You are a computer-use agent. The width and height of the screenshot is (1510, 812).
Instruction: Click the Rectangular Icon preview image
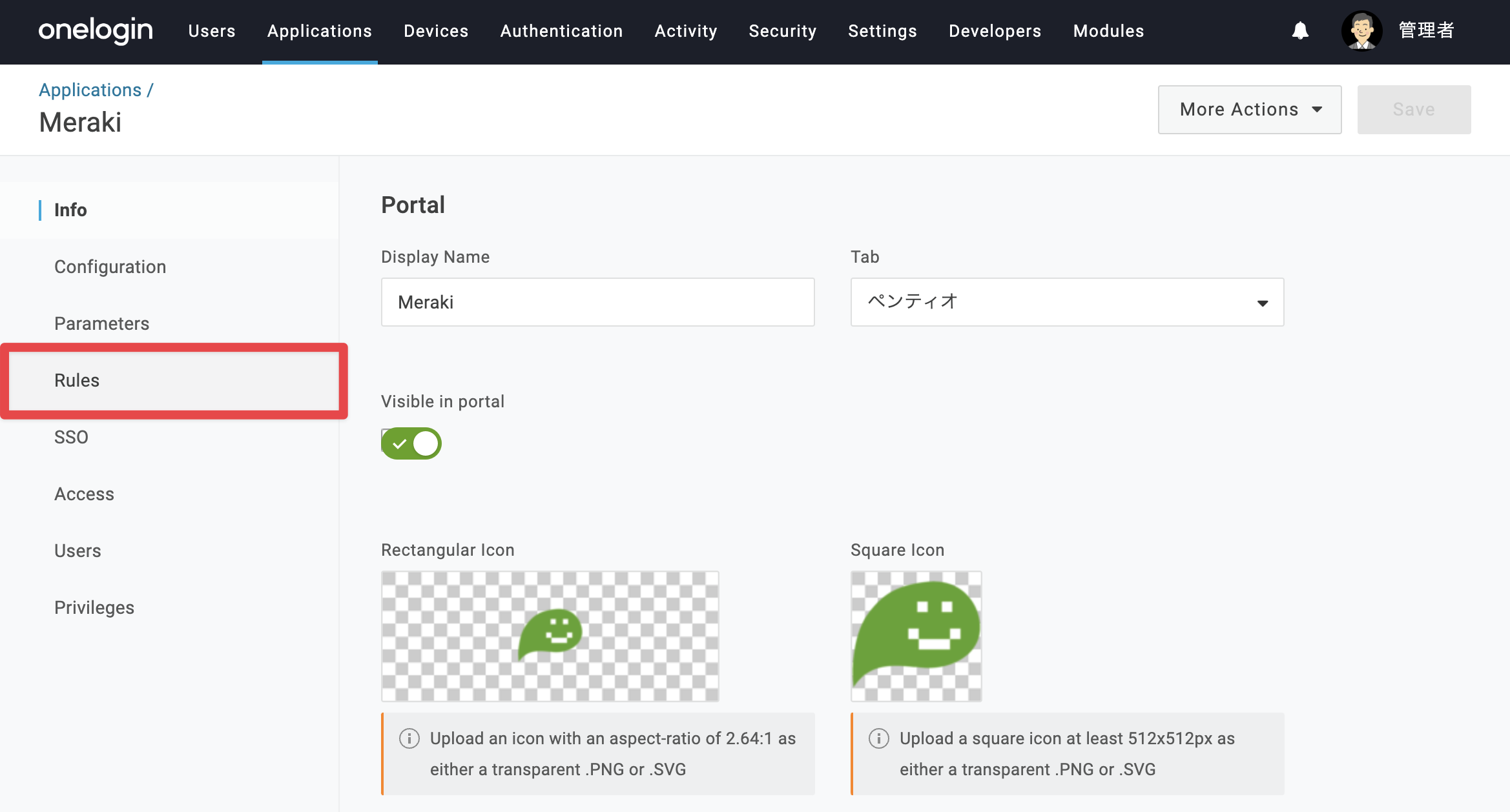[x=550, y=636]
